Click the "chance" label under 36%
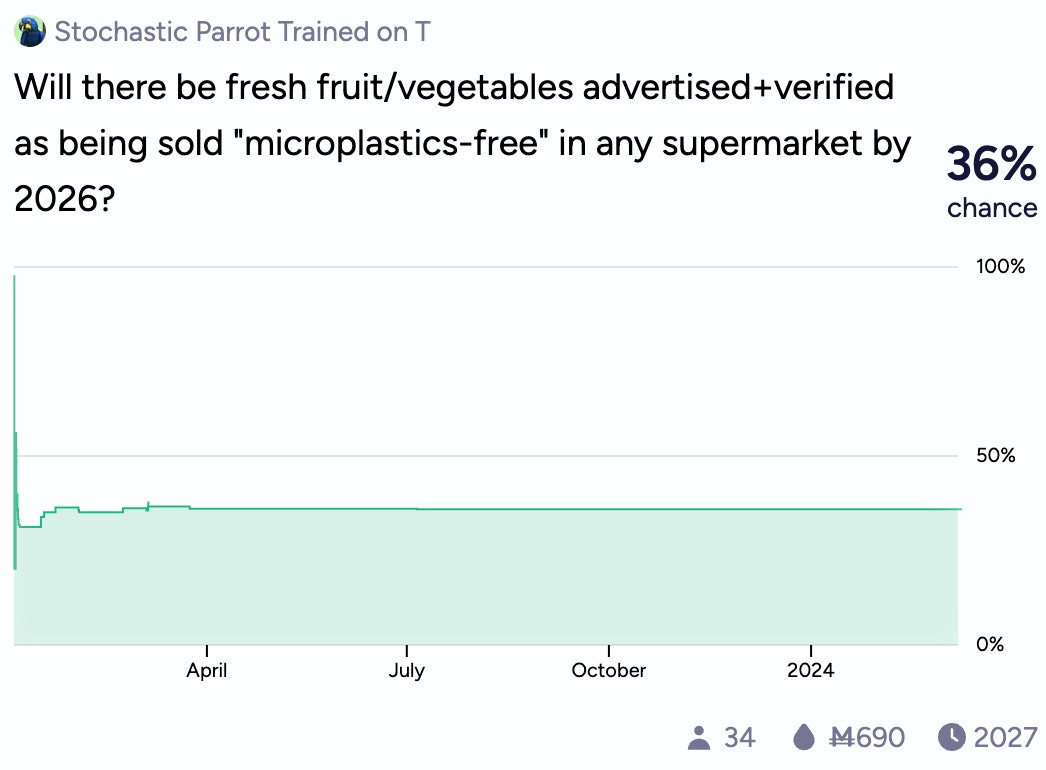The height and width of the screenshot is (770, 1046). [992, 208]
